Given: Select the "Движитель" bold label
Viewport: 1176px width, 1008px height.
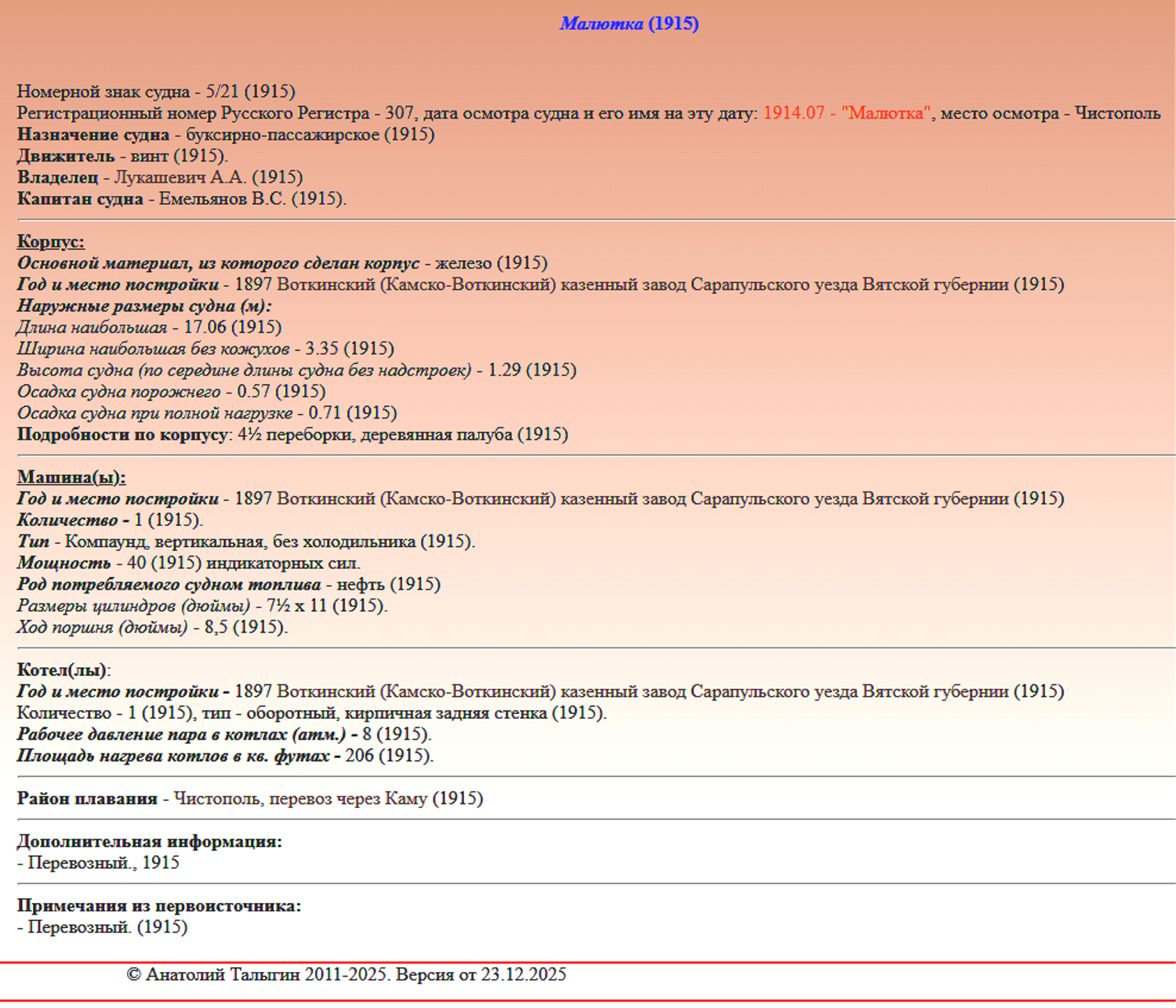Looking at the screenshot, I should (66, 156).
